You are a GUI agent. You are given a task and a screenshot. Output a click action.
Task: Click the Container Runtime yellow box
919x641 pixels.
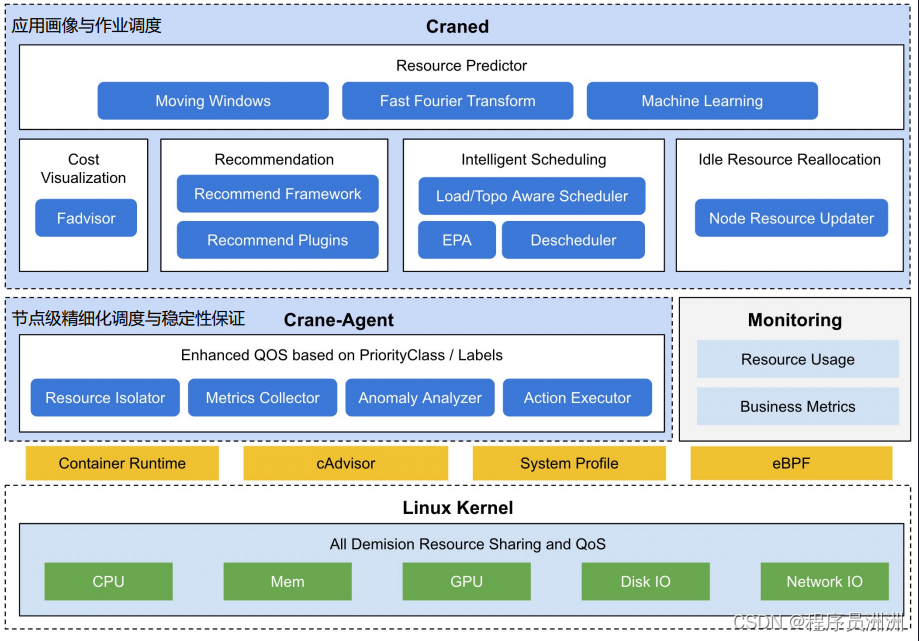click(122, 463)
